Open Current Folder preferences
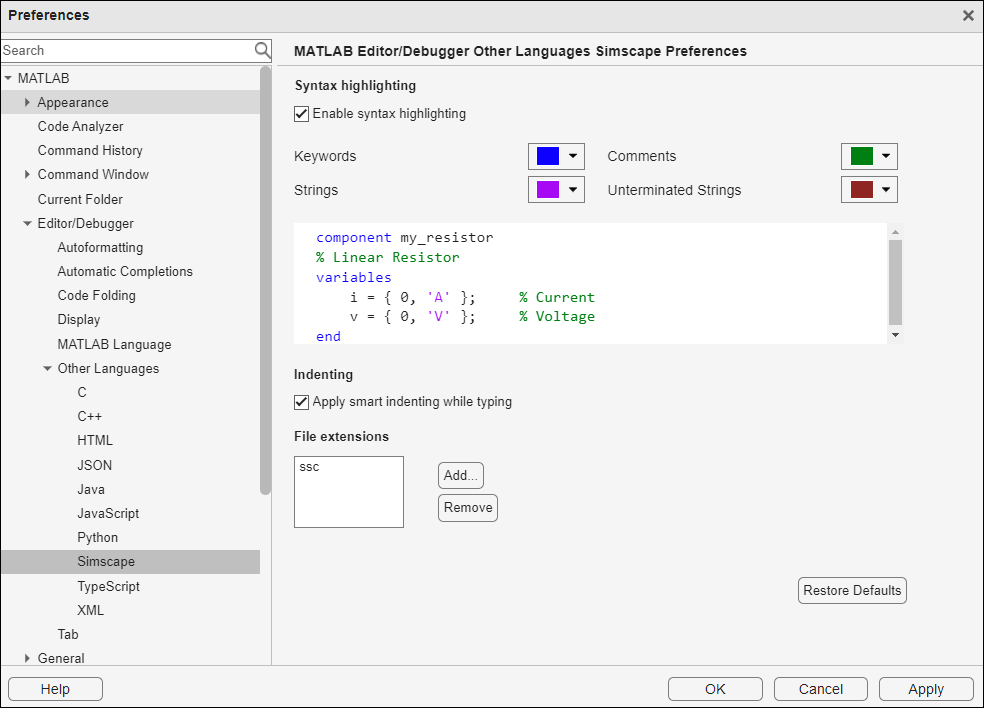This screenshot has width=984, height=708. [80, 199]
